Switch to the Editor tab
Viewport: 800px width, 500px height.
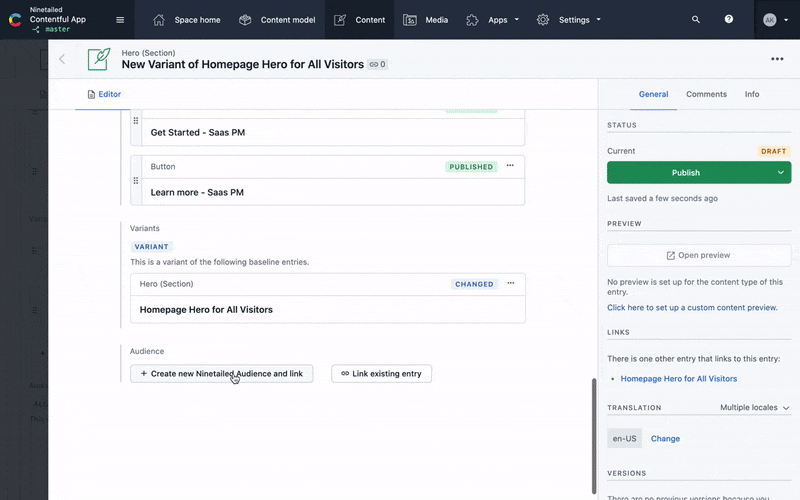pyautogui.click(x=104, y=94)
